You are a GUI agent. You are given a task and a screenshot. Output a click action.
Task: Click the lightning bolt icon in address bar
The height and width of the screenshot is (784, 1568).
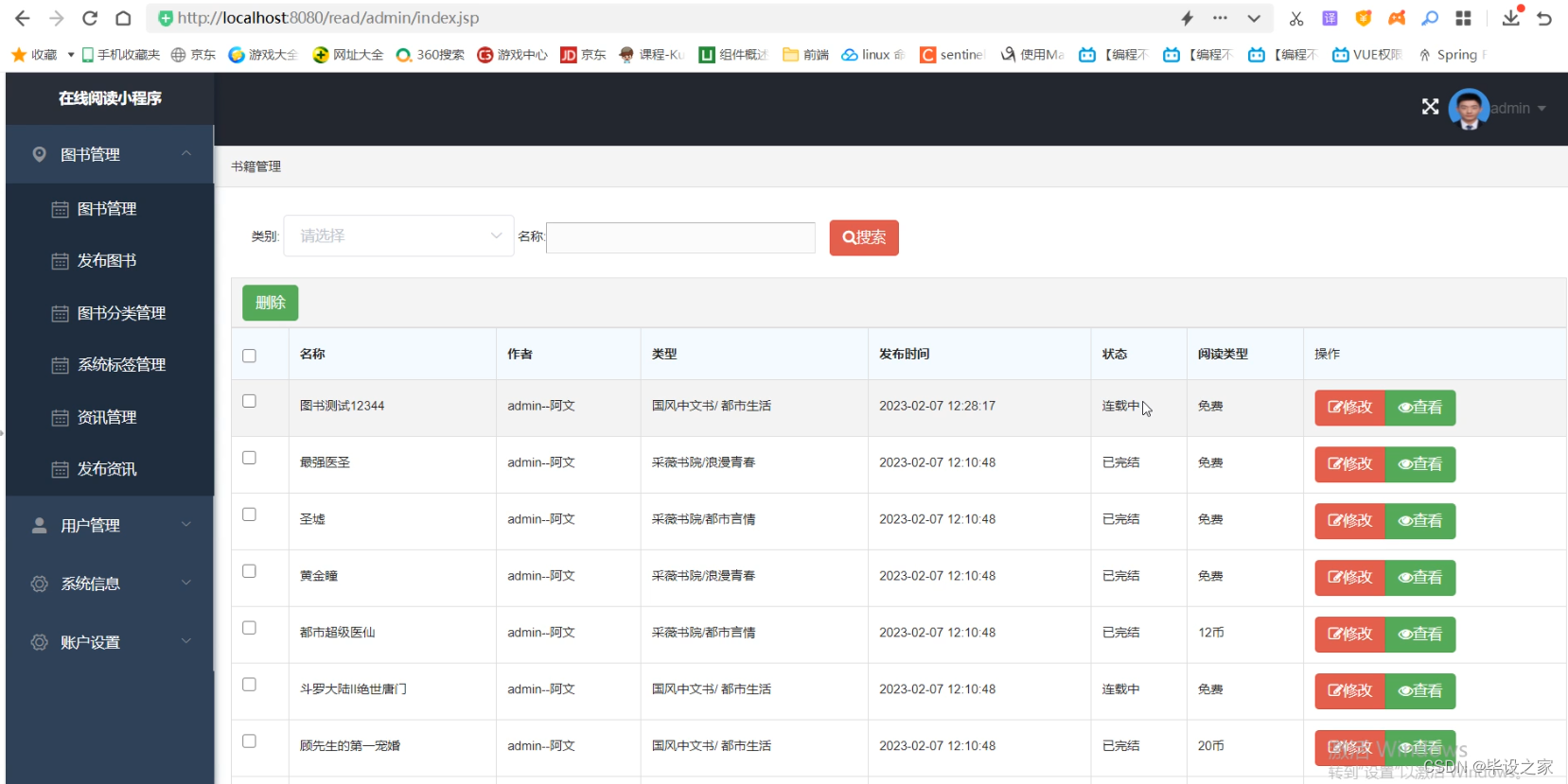(1187, 18)
